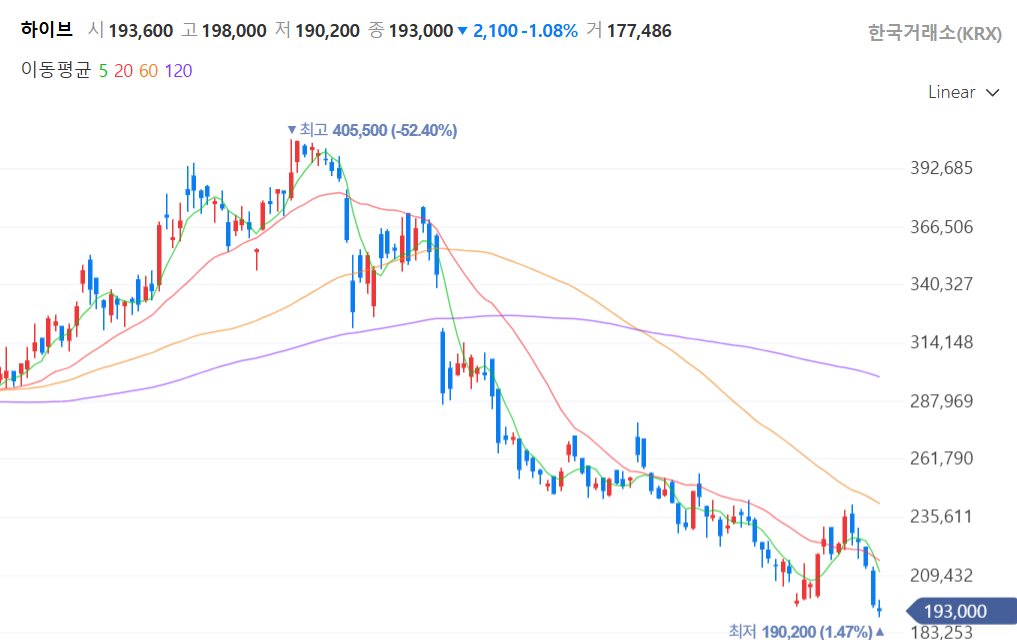Open the Linear scale dropdown
Viewport: 1017px width, 640px height.
pyautogui.click(x=963, y=93)
